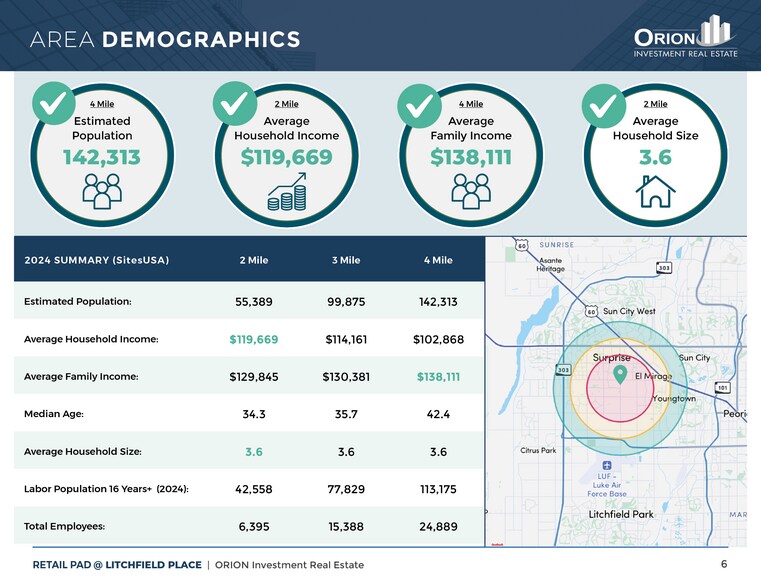The height and width of the screenshot is (588, 761).
Task: Select the 3 Mile column header
Action: pyautogui.click(x=346, y=261)
